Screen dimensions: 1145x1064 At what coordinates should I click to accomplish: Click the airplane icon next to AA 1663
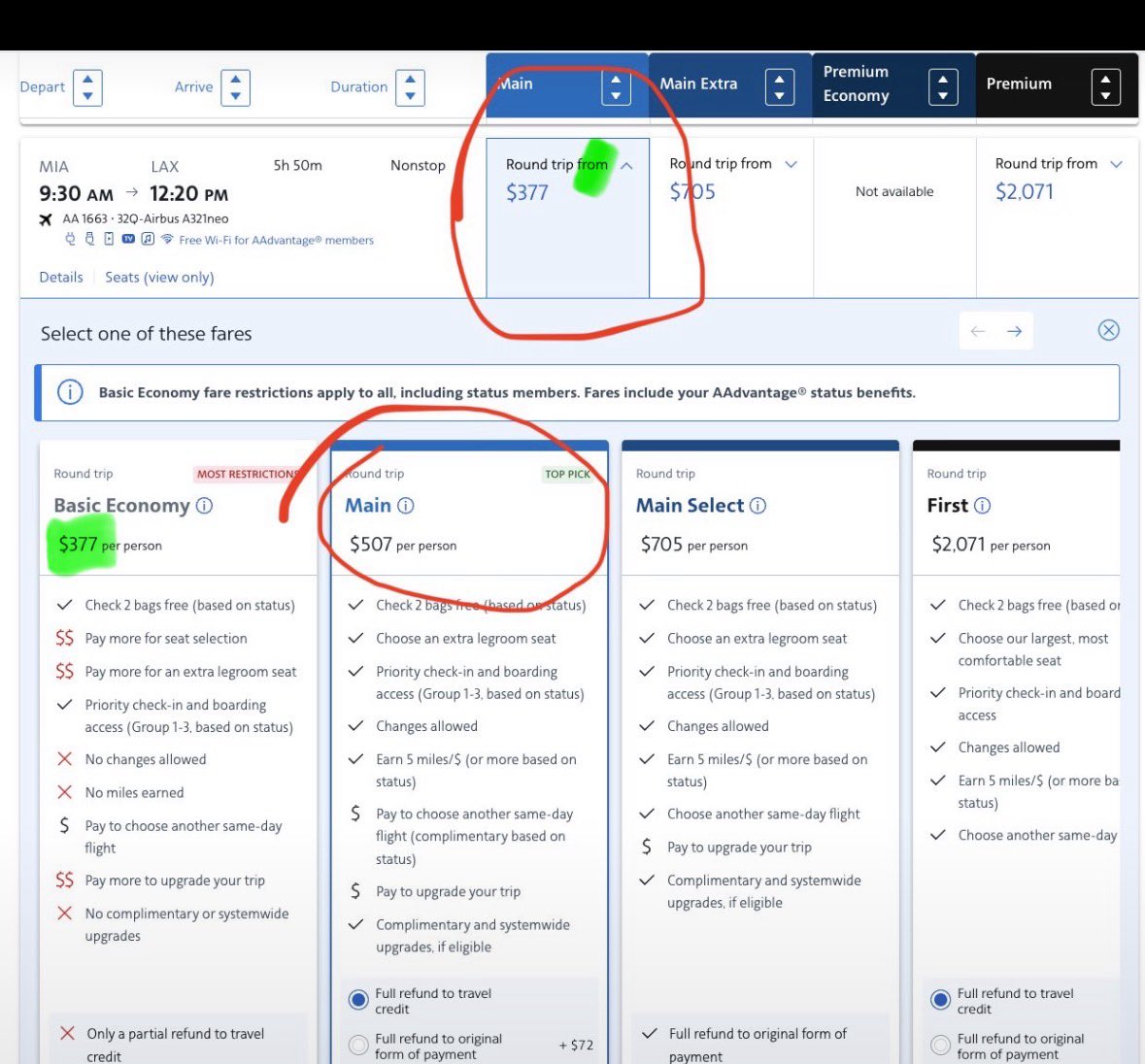[x=46, y=219]
